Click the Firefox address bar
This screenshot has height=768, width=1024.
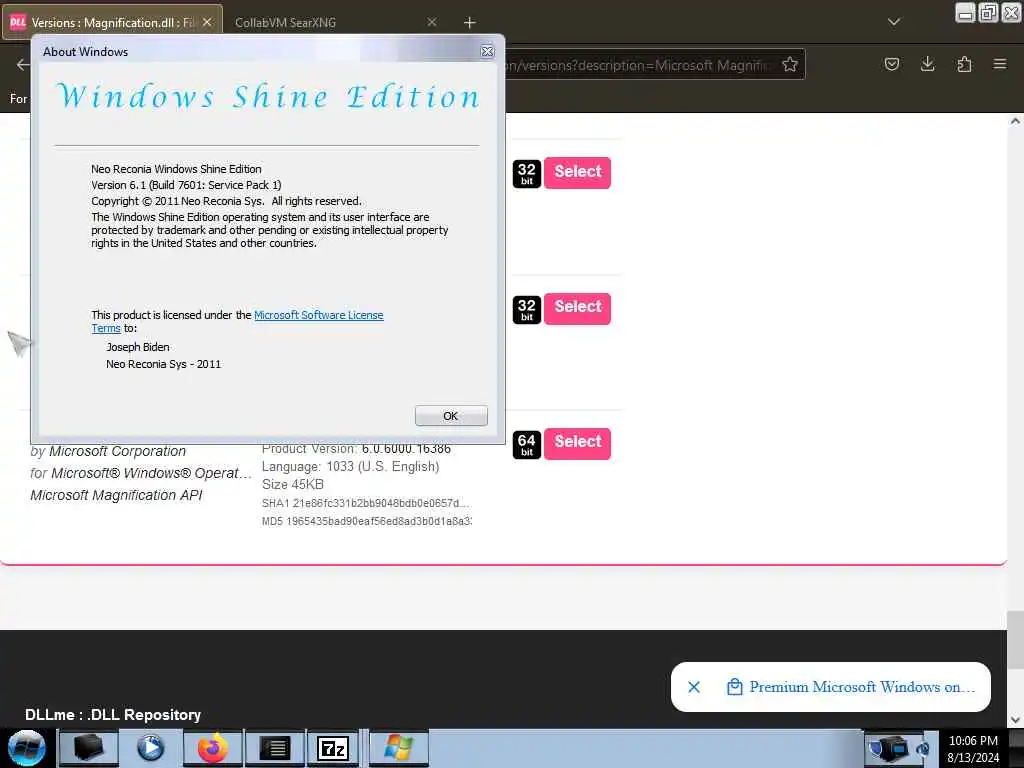[640, 65]
